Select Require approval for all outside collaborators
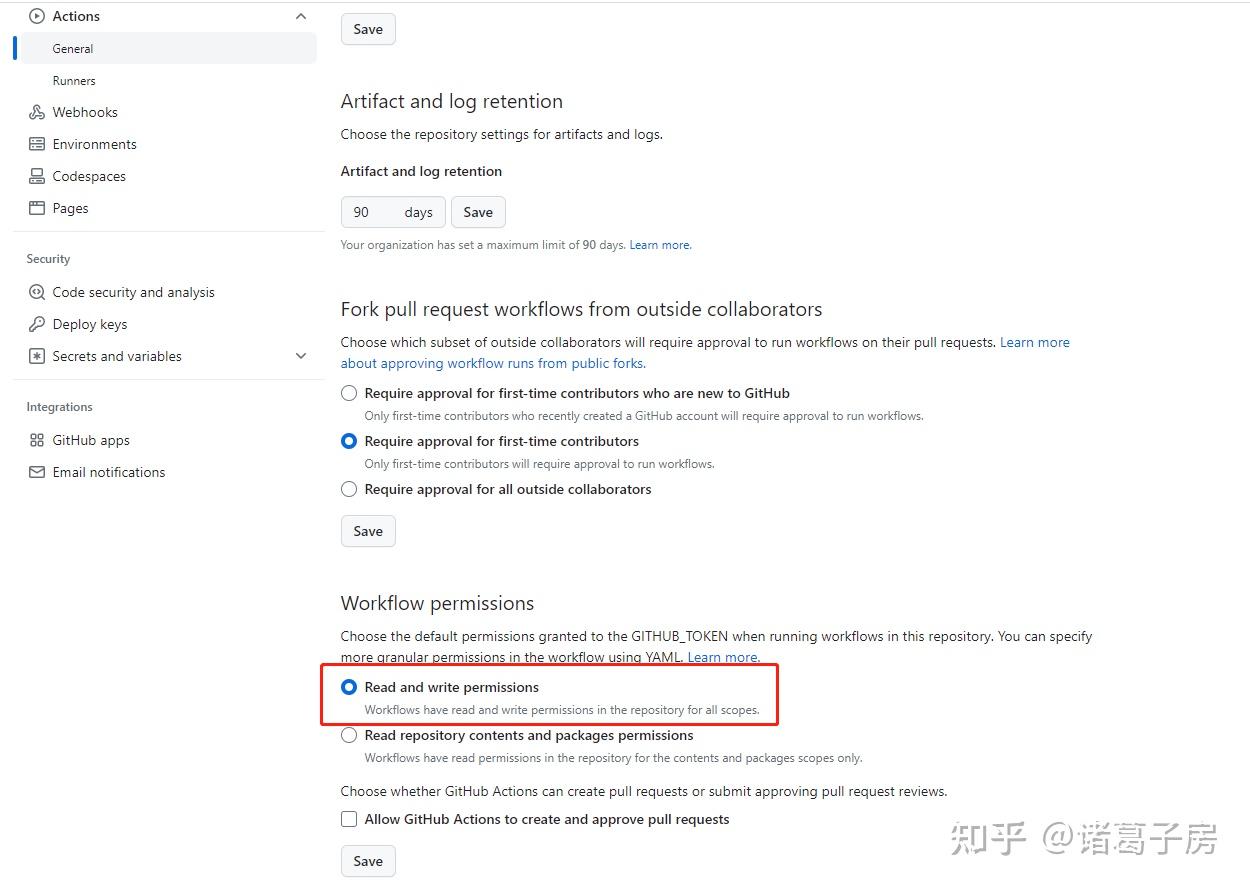 coord(348,489)
